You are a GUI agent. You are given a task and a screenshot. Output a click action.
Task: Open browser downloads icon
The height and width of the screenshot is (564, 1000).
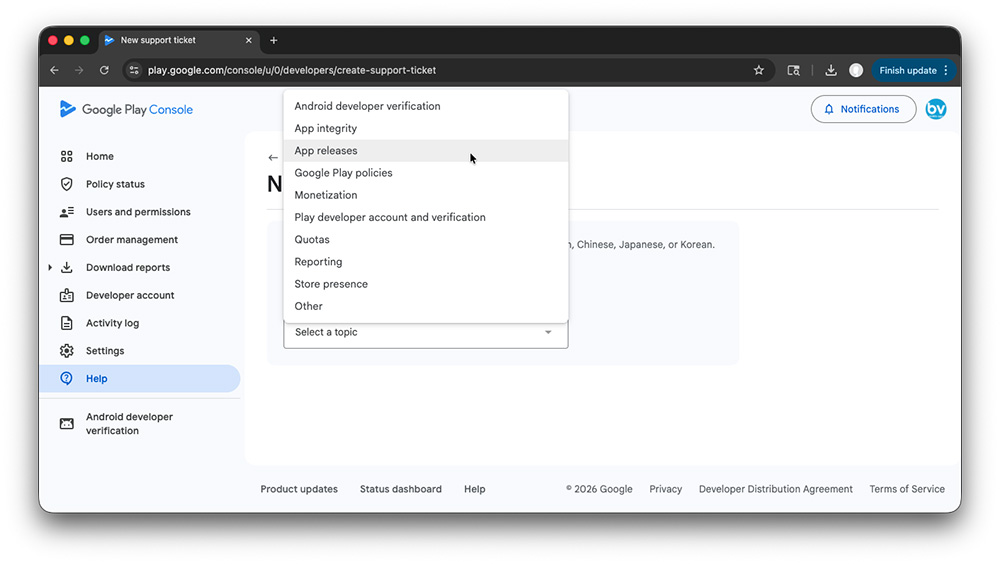coord(830,70)
